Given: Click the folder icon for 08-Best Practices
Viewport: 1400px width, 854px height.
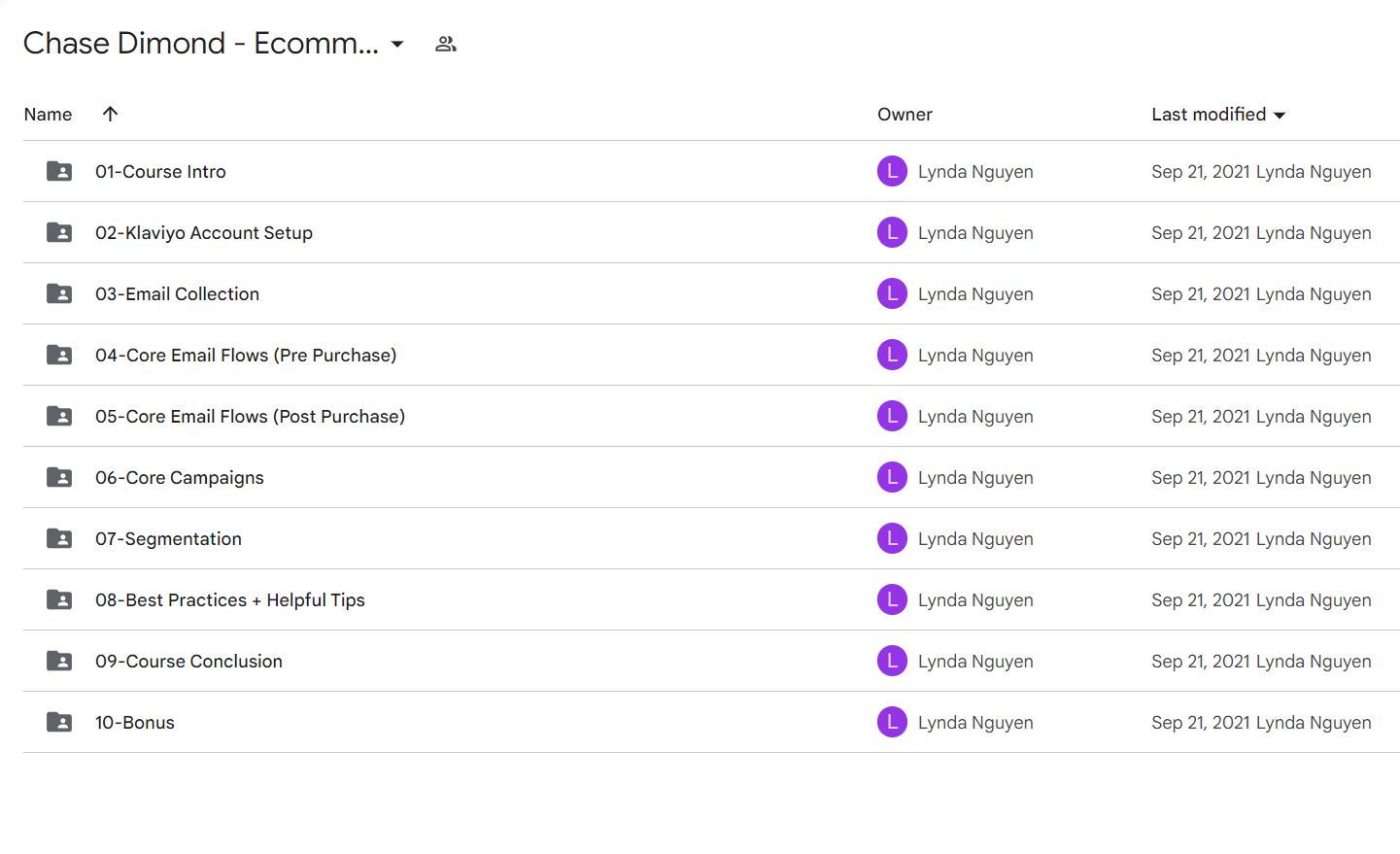Looking at the screenshot, I should pos(59,599).
